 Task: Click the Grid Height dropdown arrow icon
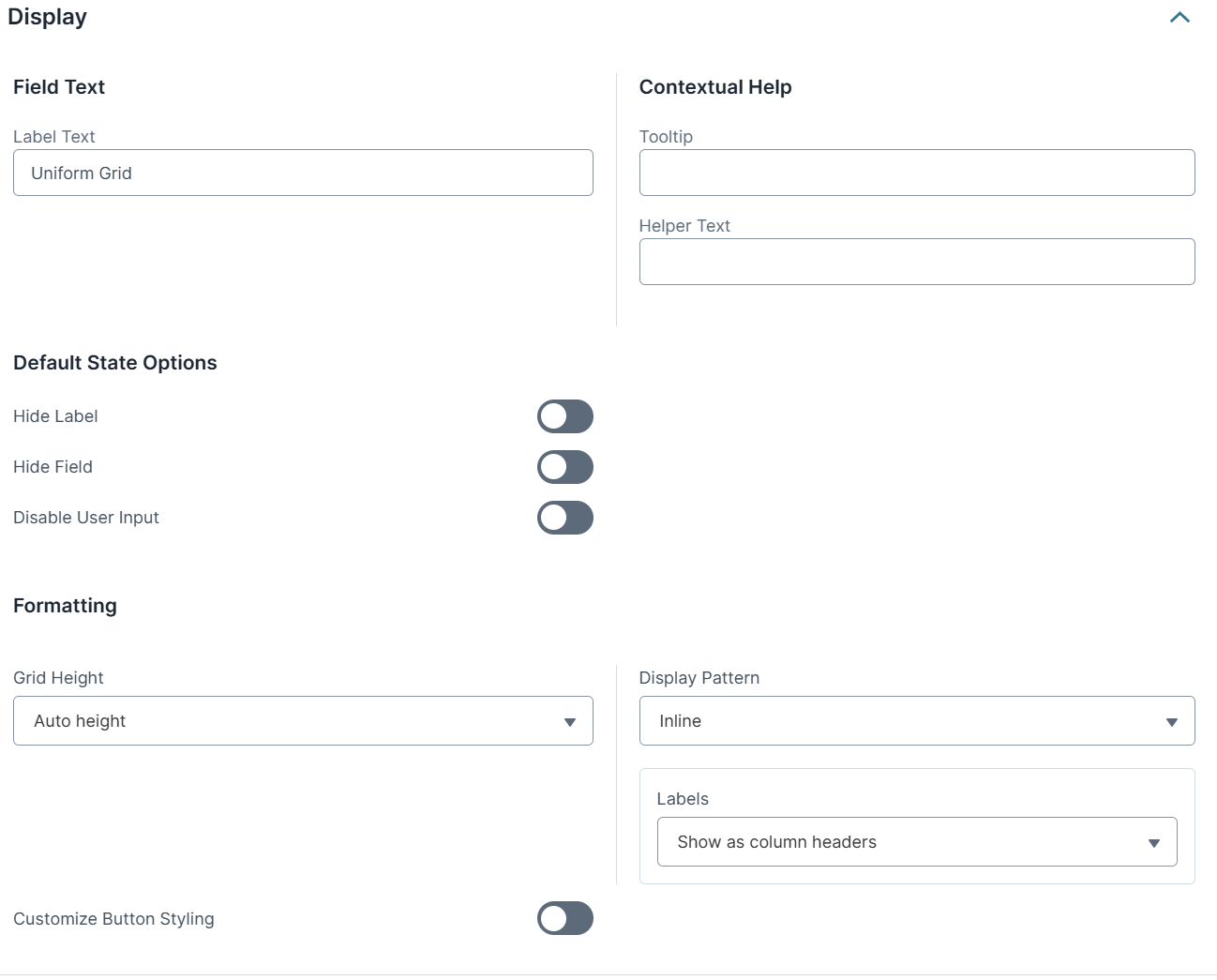pyautogui.click(x=569, y=722)
